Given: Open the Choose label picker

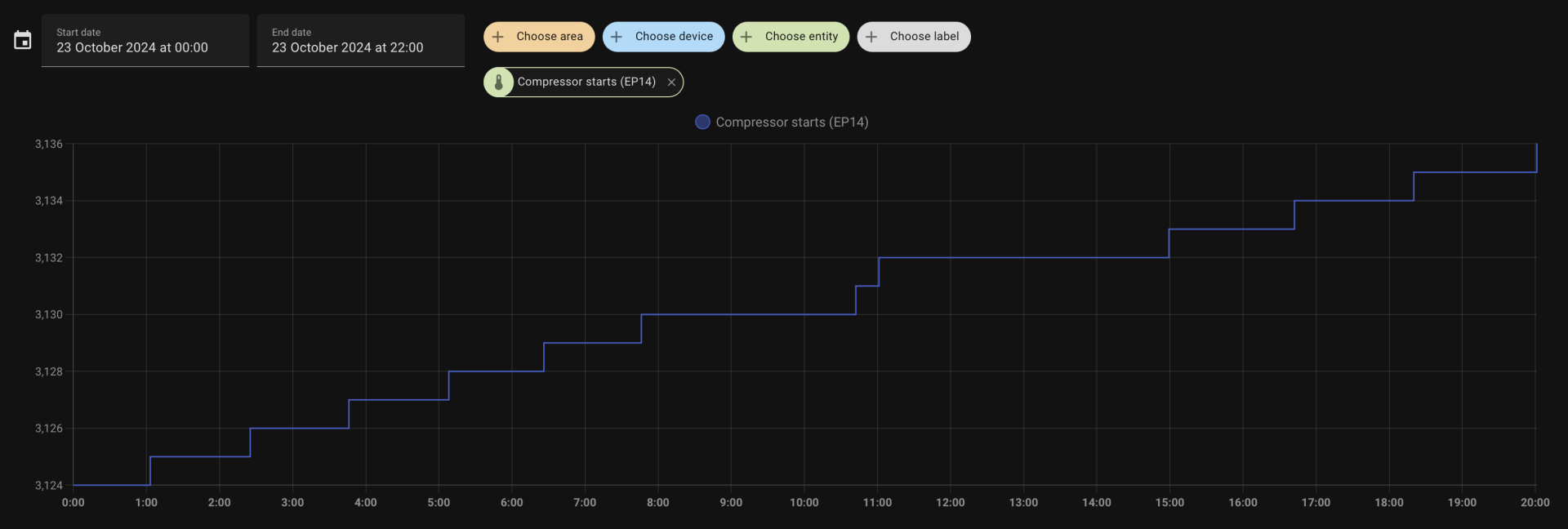Looking at the screenshot, I should (924, 37).
